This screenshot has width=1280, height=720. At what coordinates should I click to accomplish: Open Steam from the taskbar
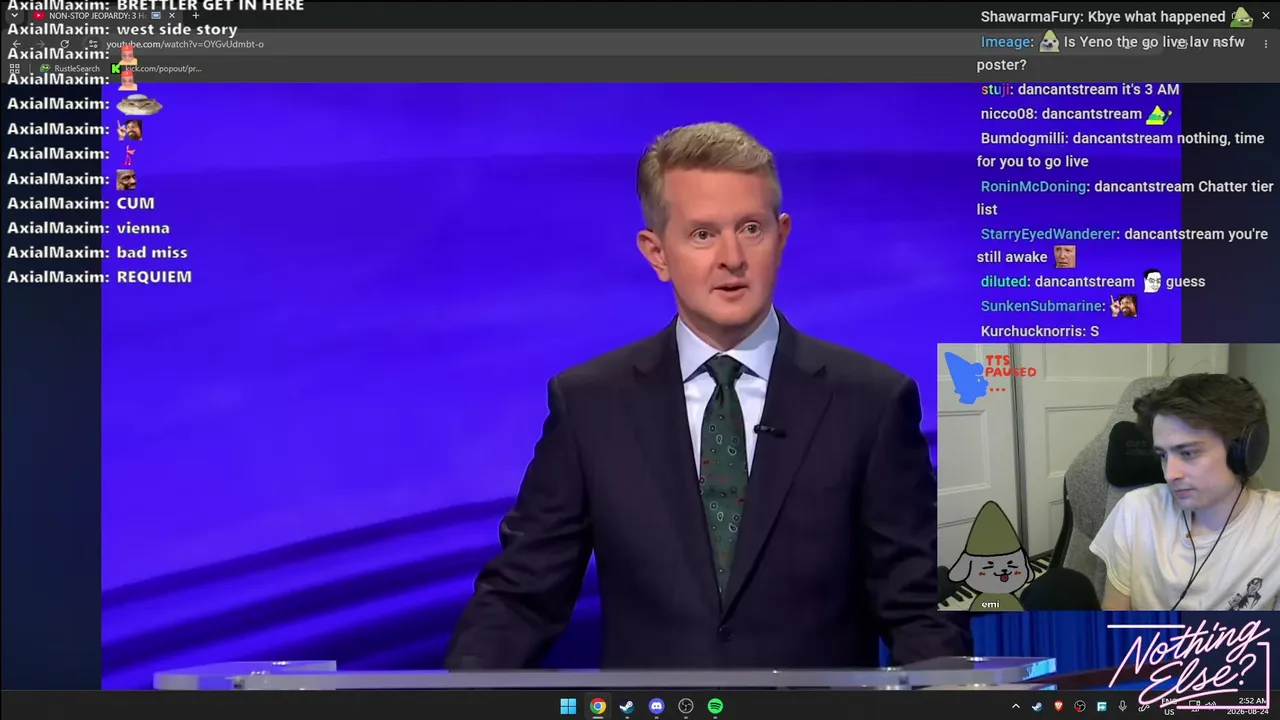click(x=626, y=707)
